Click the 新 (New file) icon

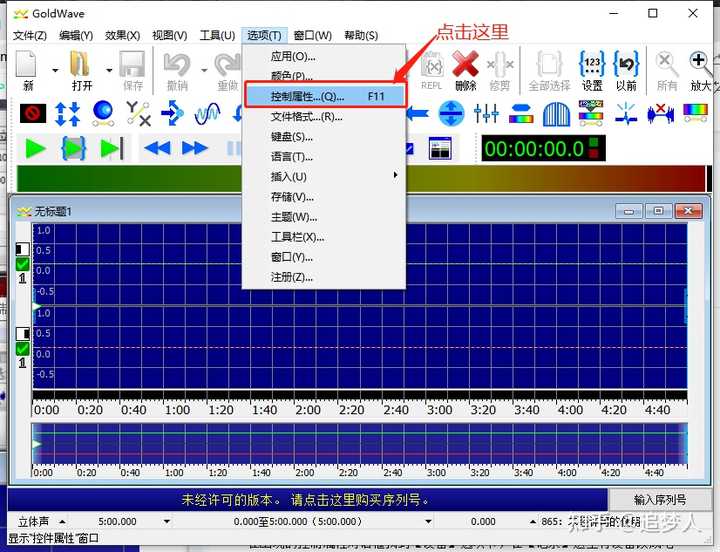click(x=26, y=64)
